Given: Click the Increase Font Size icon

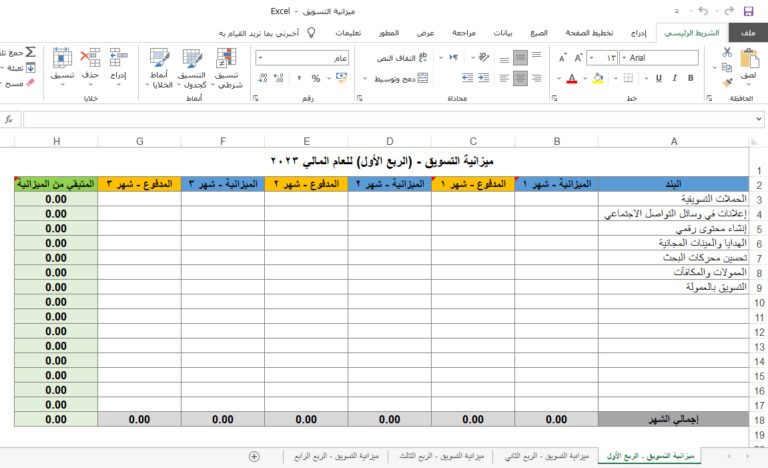Looking at the screenshot, I should 578,58.
